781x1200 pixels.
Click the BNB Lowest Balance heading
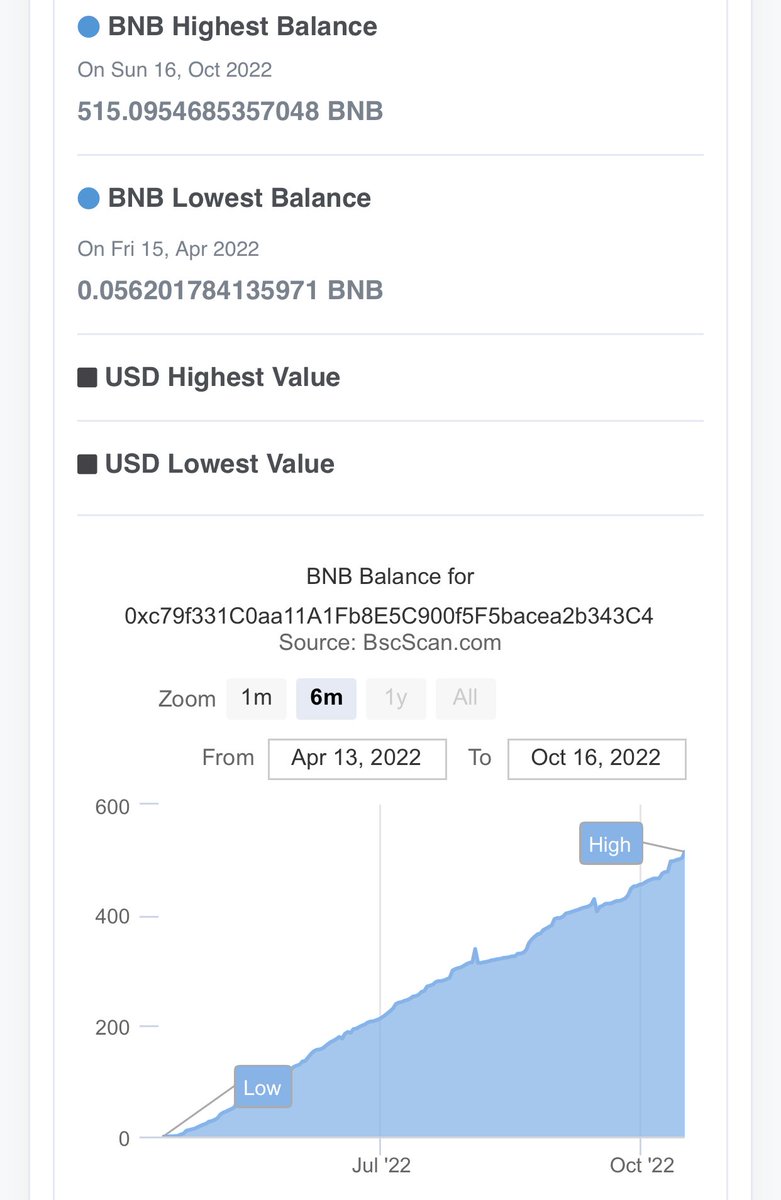point(239,198)
